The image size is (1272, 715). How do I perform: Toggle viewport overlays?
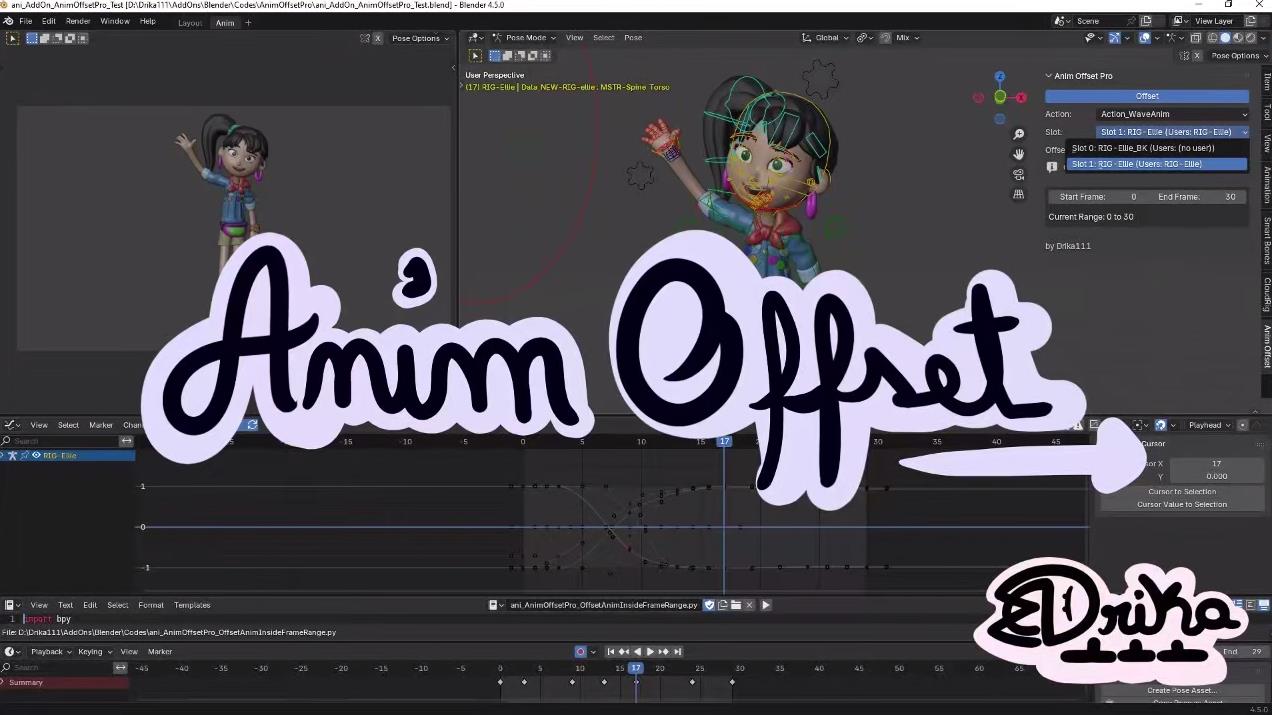(1146, 38)
